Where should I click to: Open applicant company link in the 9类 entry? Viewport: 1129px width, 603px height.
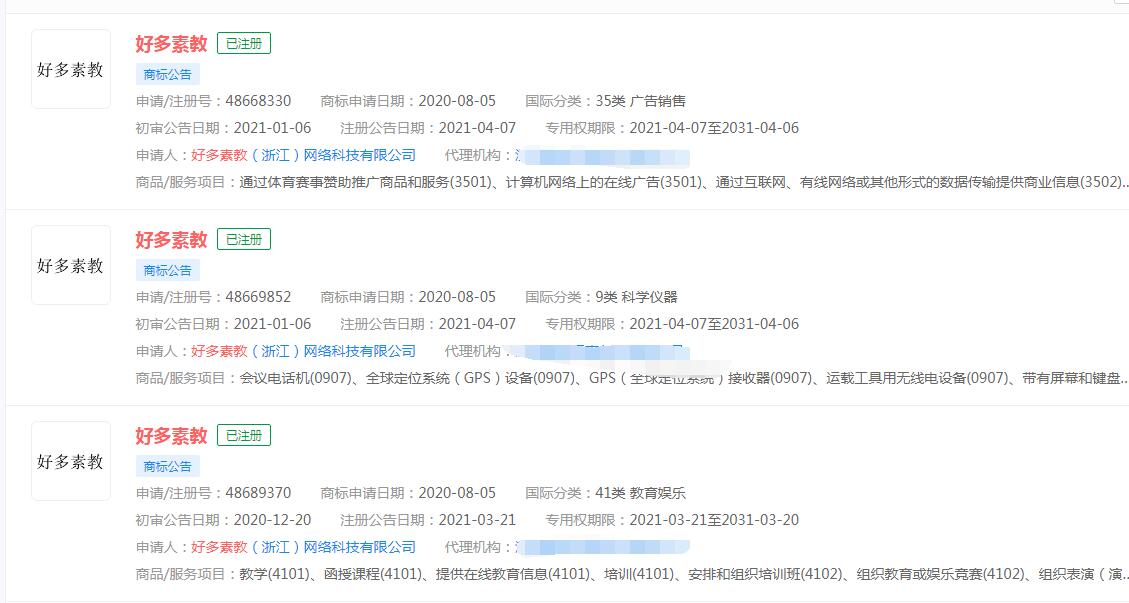[x=303, y=351]
